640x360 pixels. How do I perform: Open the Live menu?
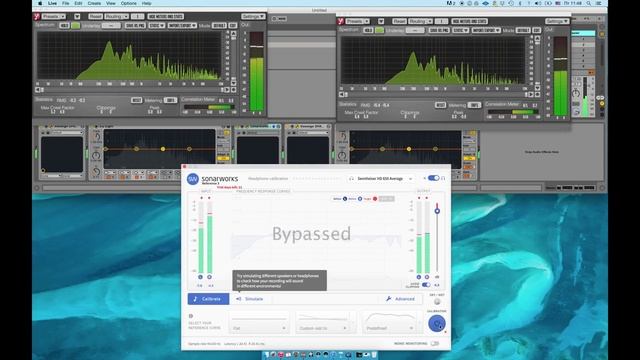pos(53,3)
